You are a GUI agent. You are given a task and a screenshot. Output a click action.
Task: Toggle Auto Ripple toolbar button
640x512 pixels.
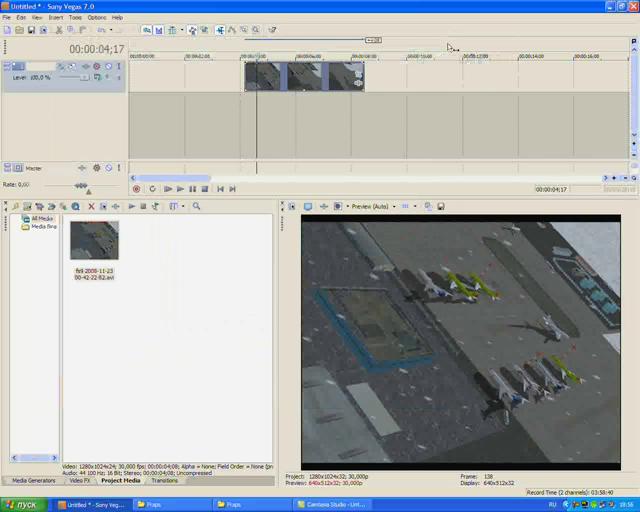point(172,30)
